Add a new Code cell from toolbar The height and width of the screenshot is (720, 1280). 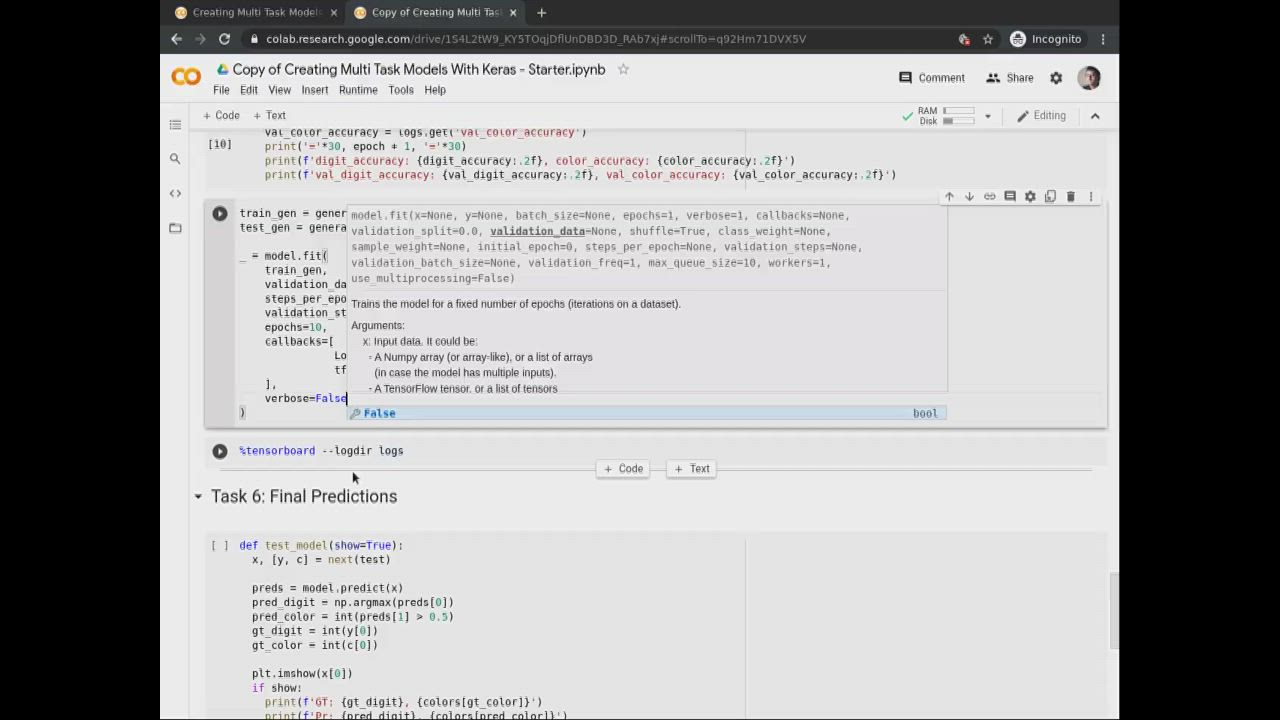(221, 116)
